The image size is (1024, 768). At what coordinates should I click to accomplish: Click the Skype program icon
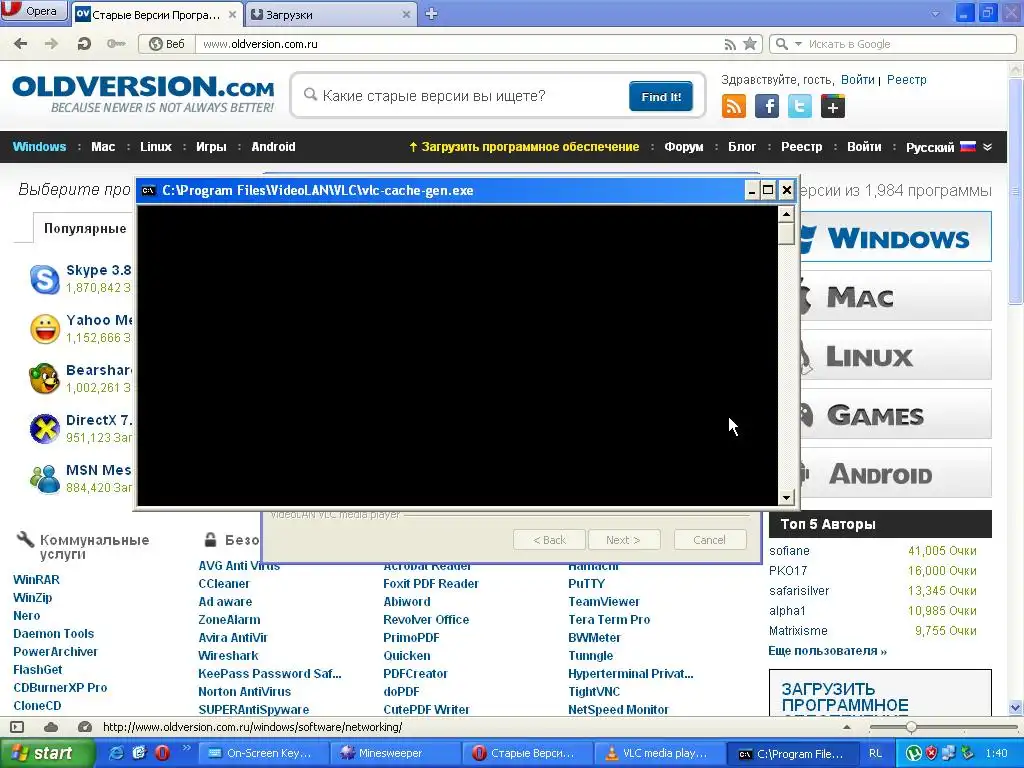(45, 280)
